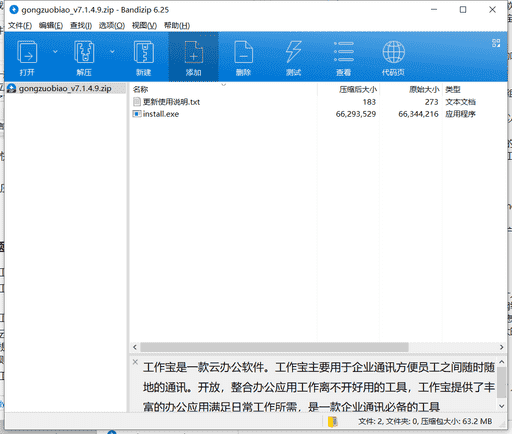Click the text document icon of 更新使用说明.txt
512x434 pixels.
136,102
